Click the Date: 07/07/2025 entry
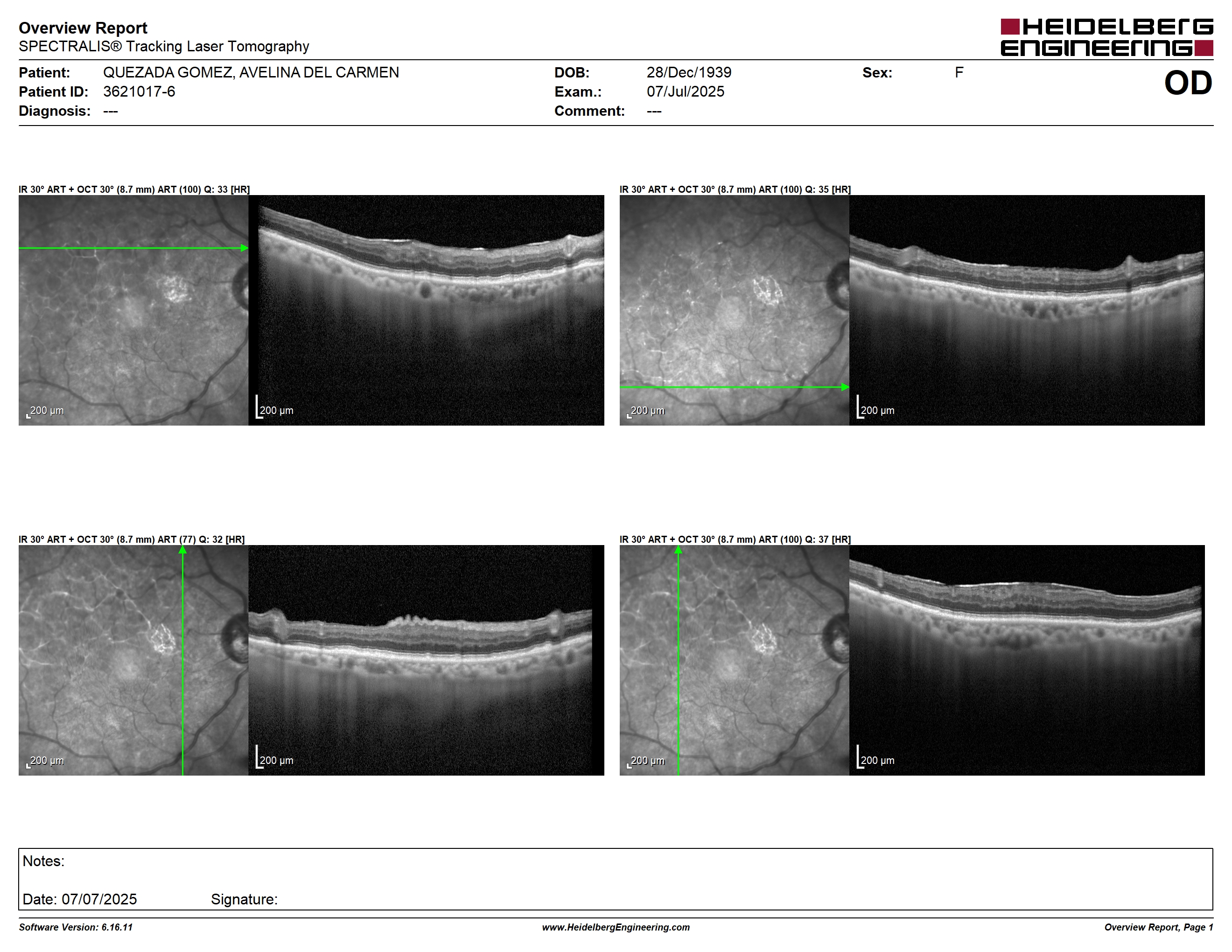1232x952 pixels. point(79,899)
